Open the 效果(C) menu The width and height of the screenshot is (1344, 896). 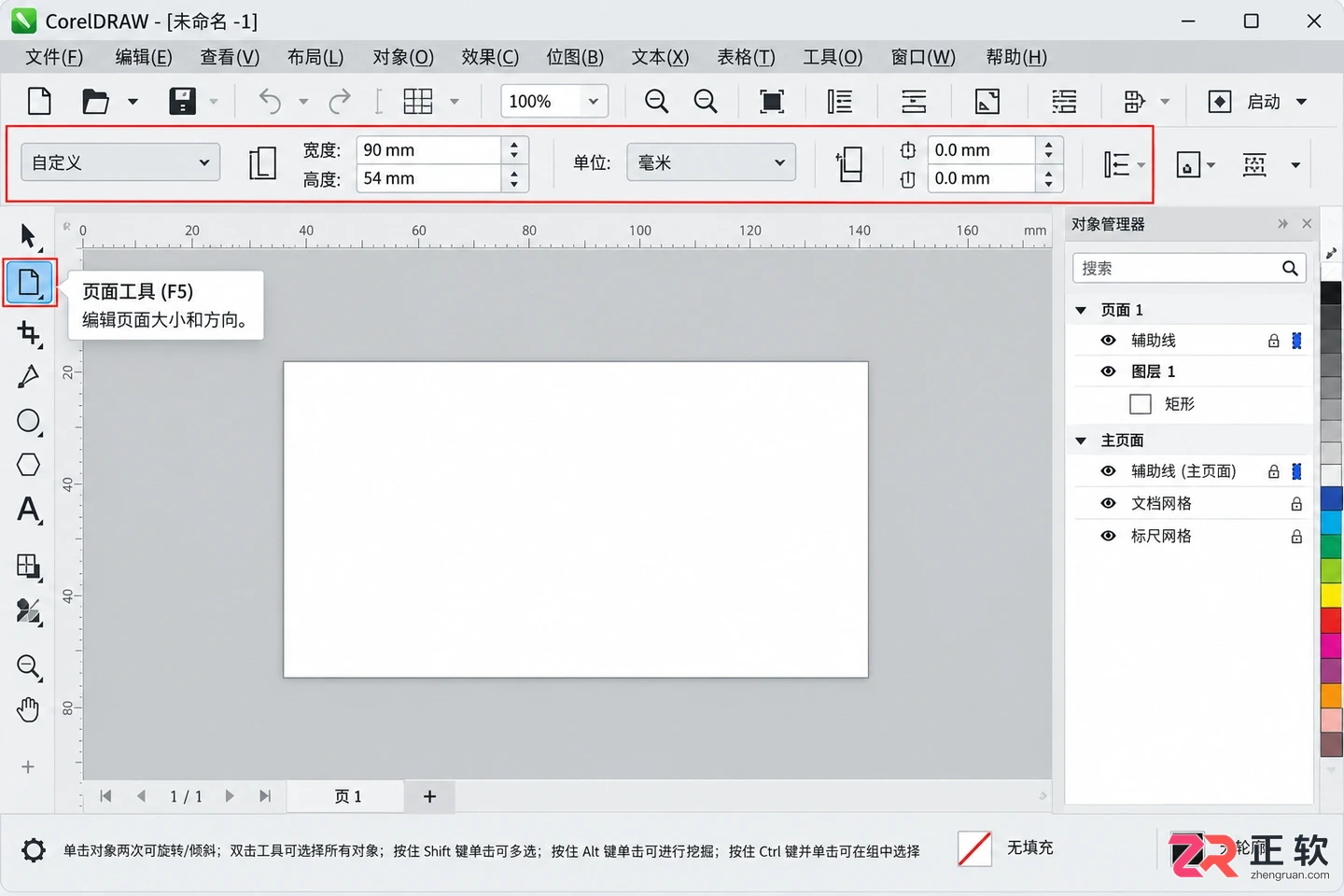pyautogui.click(x=490, y=57)
